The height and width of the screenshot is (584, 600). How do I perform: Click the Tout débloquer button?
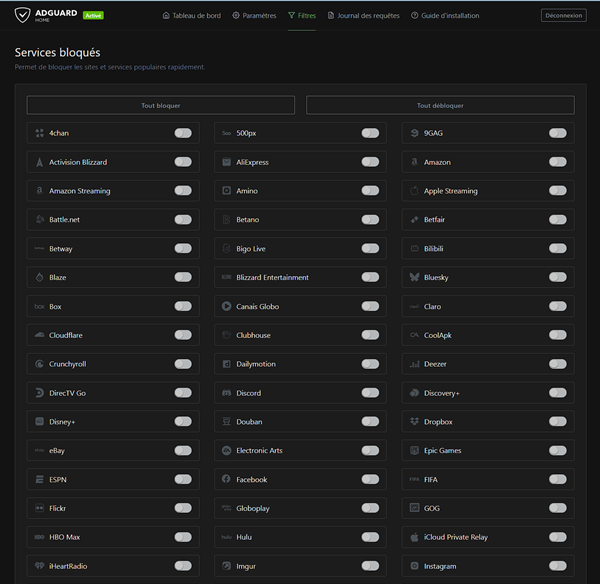440,105
